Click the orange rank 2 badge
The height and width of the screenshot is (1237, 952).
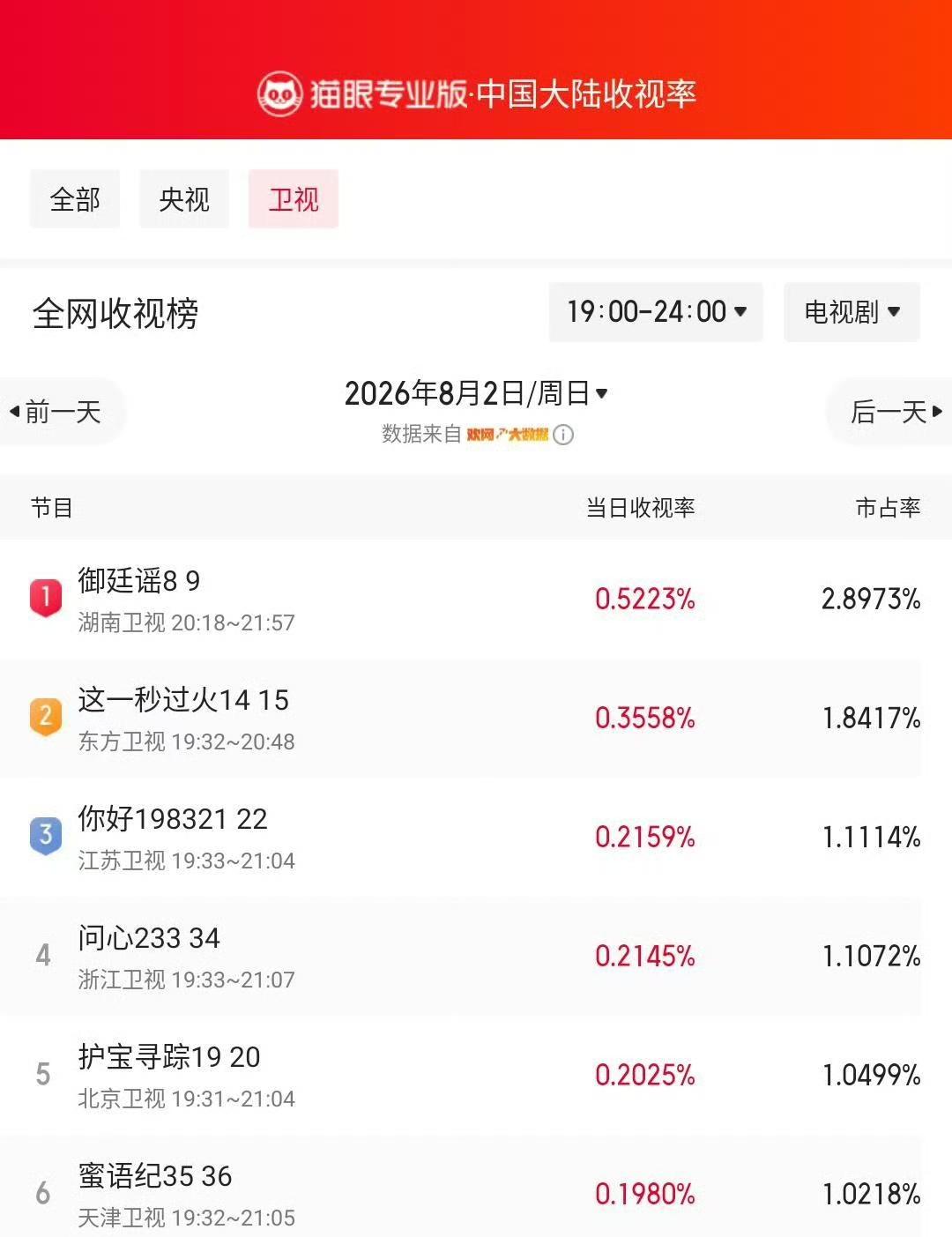(x=46, y=717)
